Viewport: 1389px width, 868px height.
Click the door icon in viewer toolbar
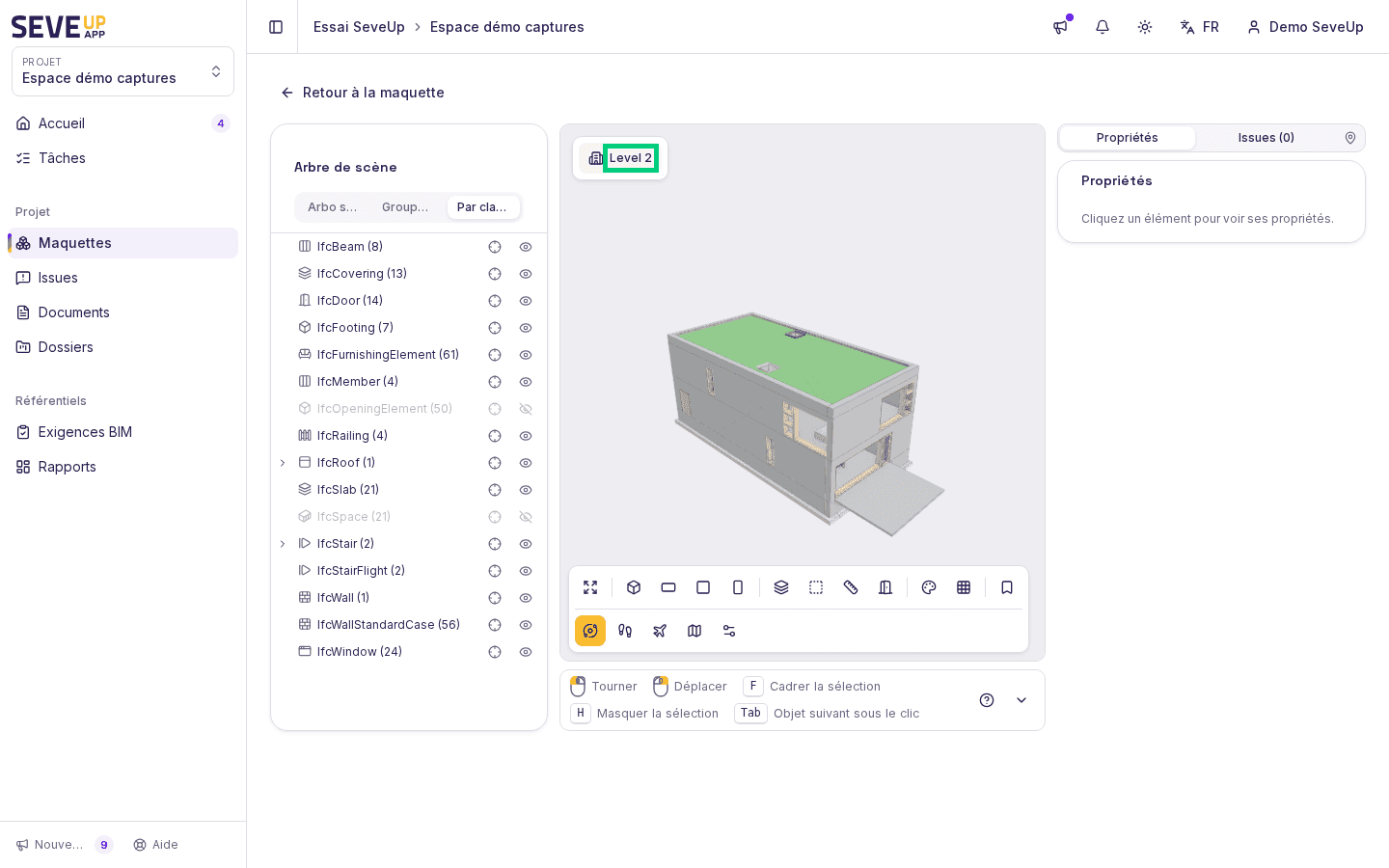[x=885, y=587]
